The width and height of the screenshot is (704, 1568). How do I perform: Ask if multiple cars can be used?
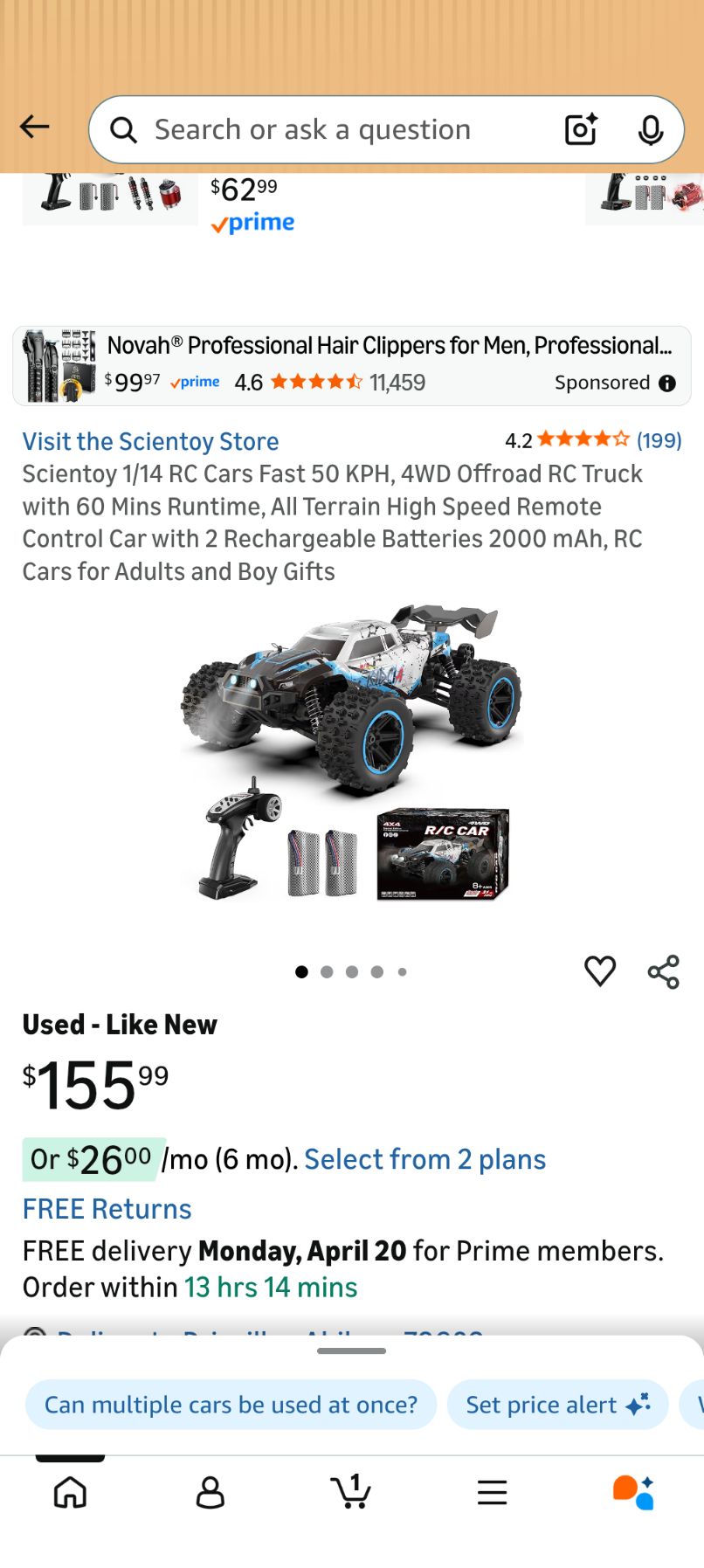(231, 1405)
